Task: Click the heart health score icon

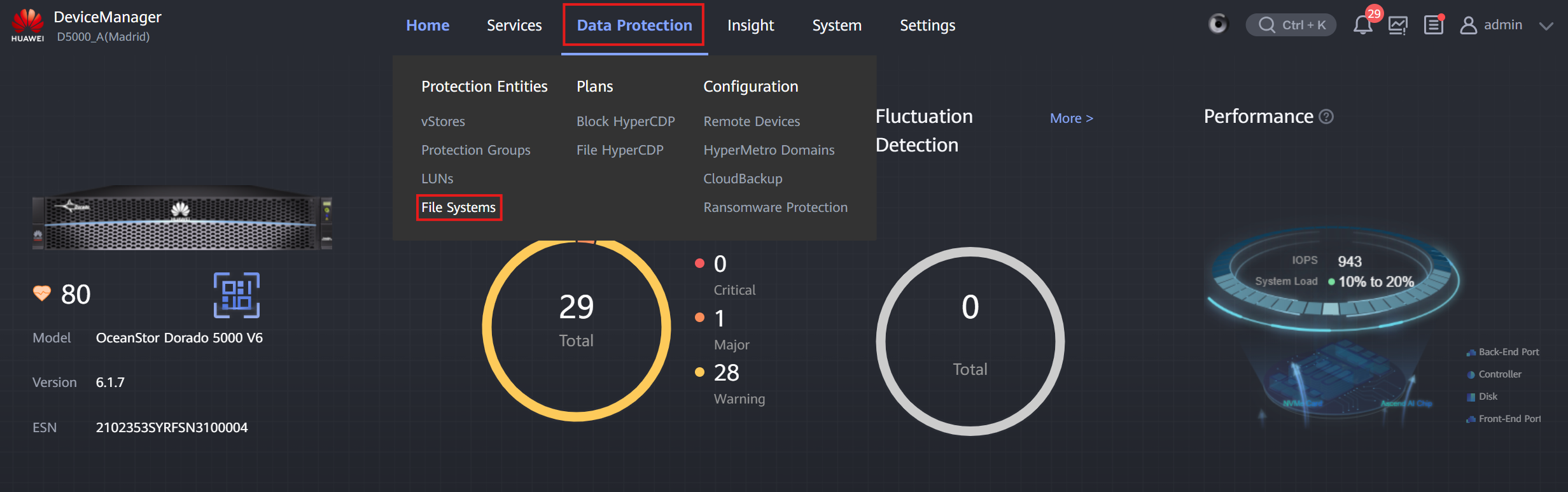Action: [x=42, y=294]
